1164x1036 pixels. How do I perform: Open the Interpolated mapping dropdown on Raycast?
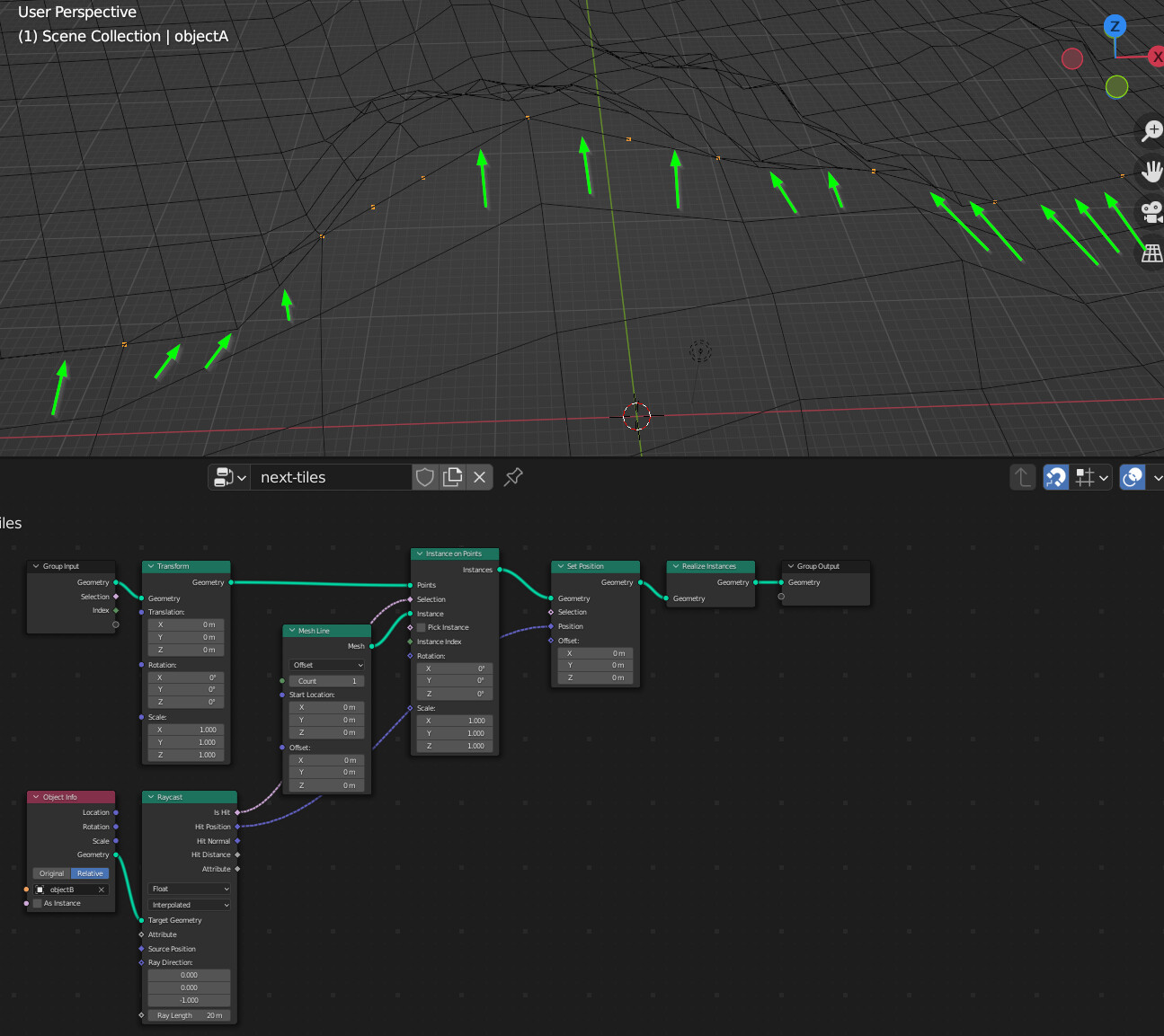click(189, 904)
